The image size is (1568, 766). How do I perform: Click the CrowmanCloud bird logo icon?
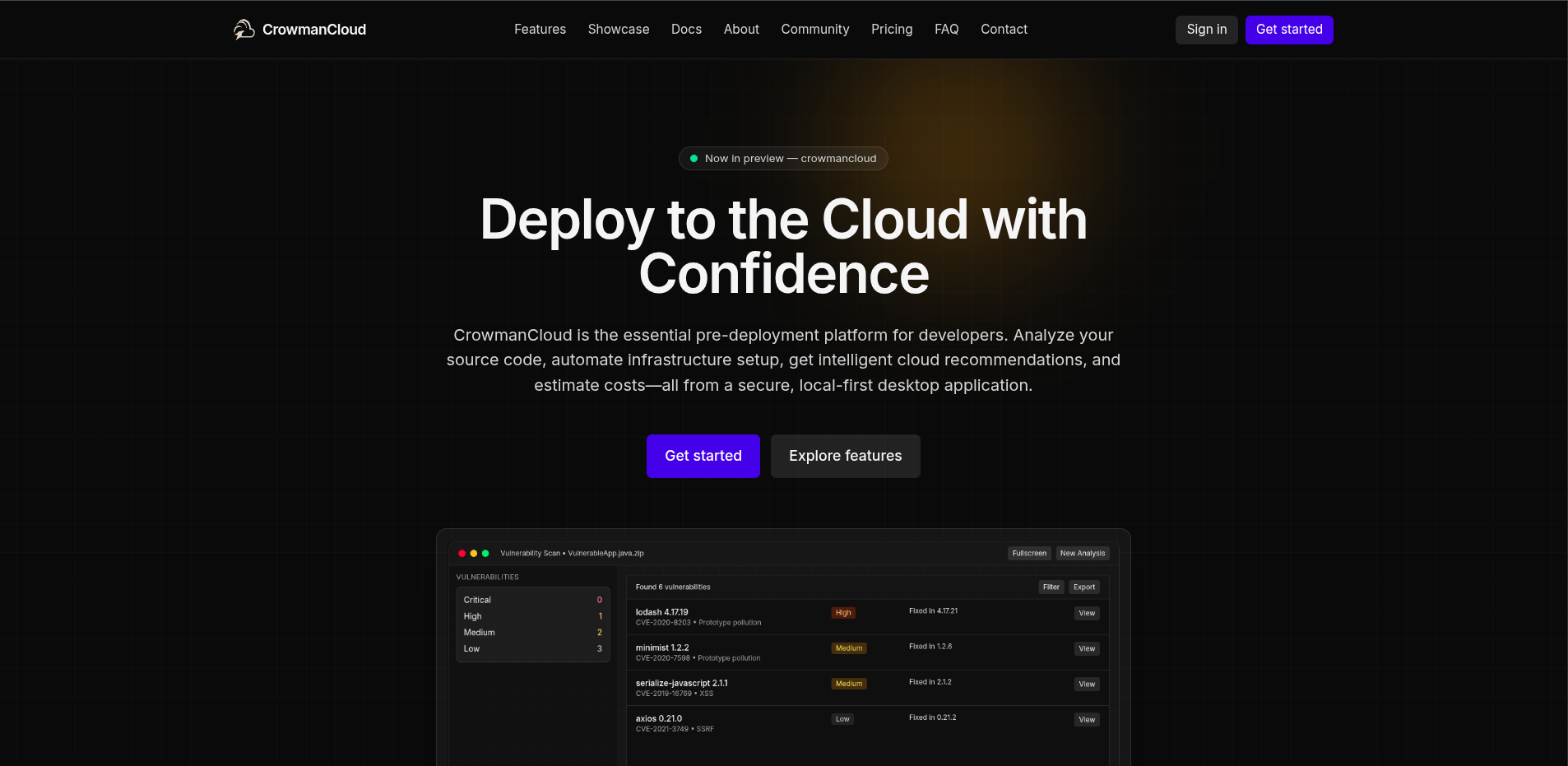[244, 30]
